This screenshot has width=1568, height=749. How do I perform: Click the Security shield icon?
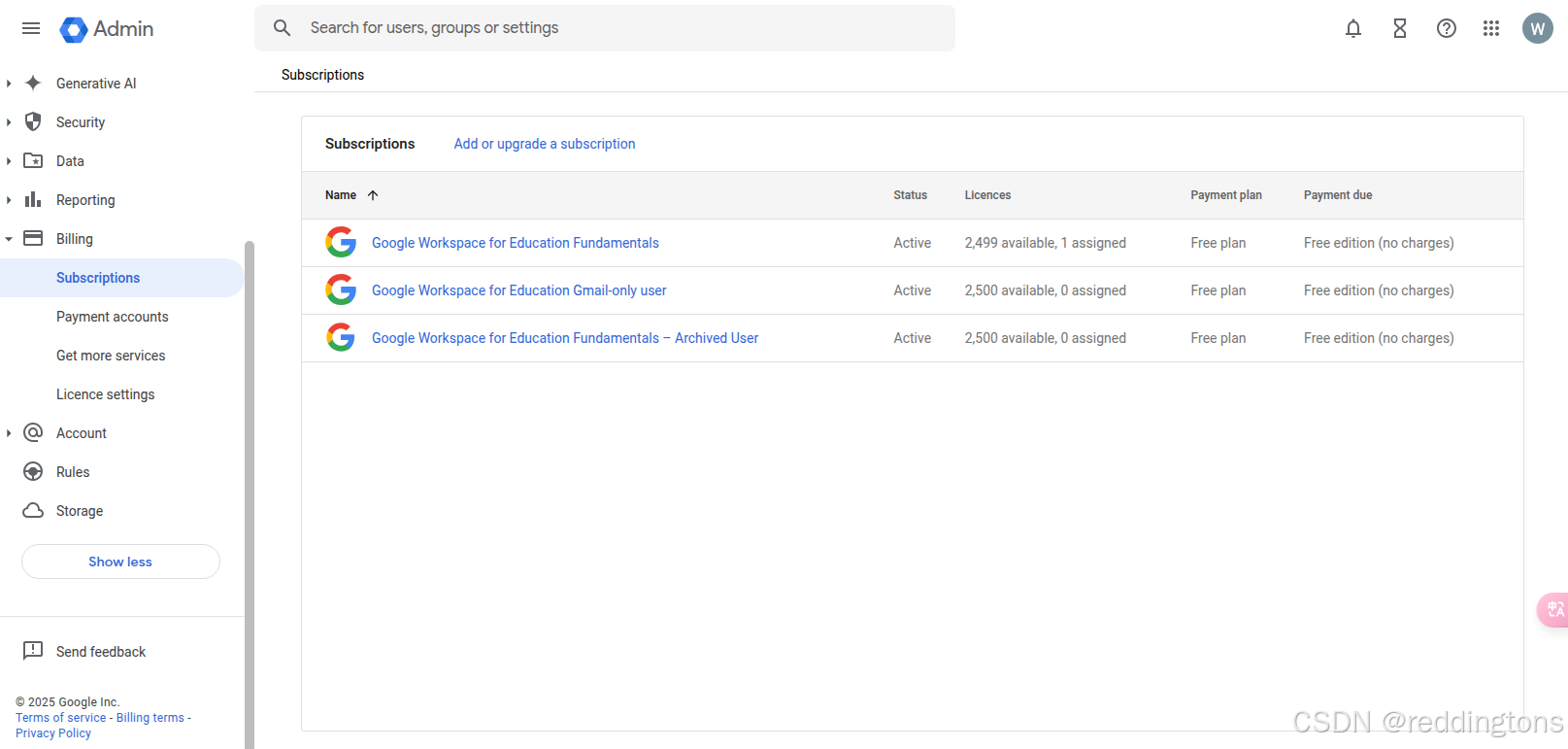[x=33, y=122]
